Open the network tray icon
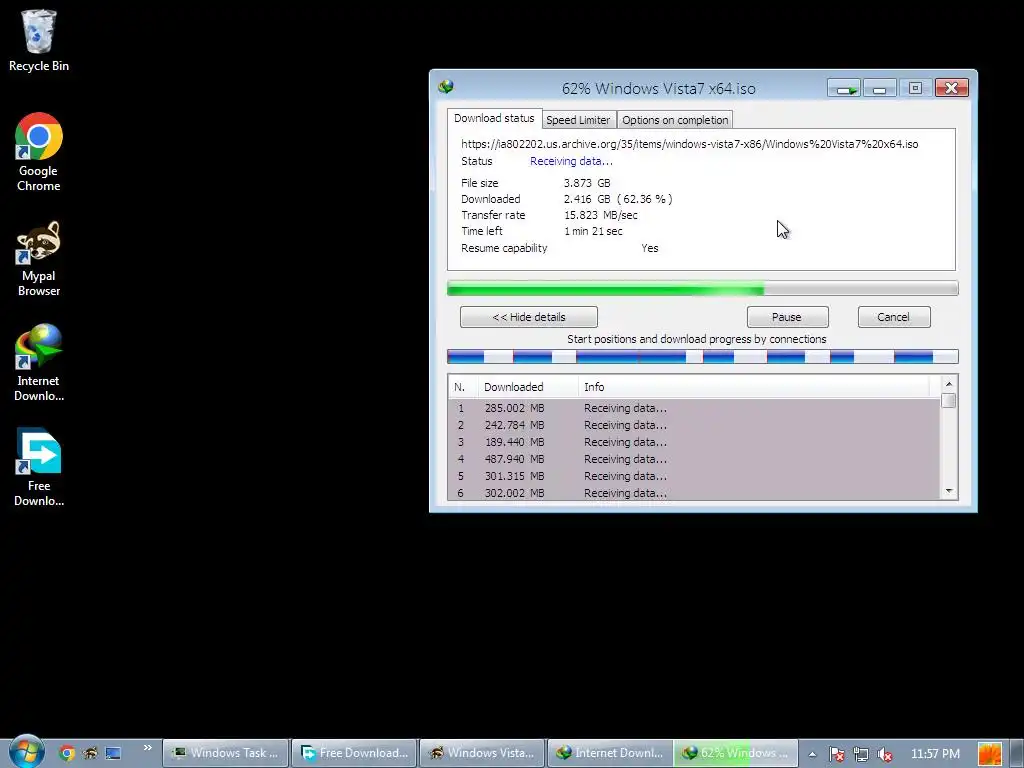The width and height of the screenshot is (1024, 768). pyautogui.click(x=861, y=754)
